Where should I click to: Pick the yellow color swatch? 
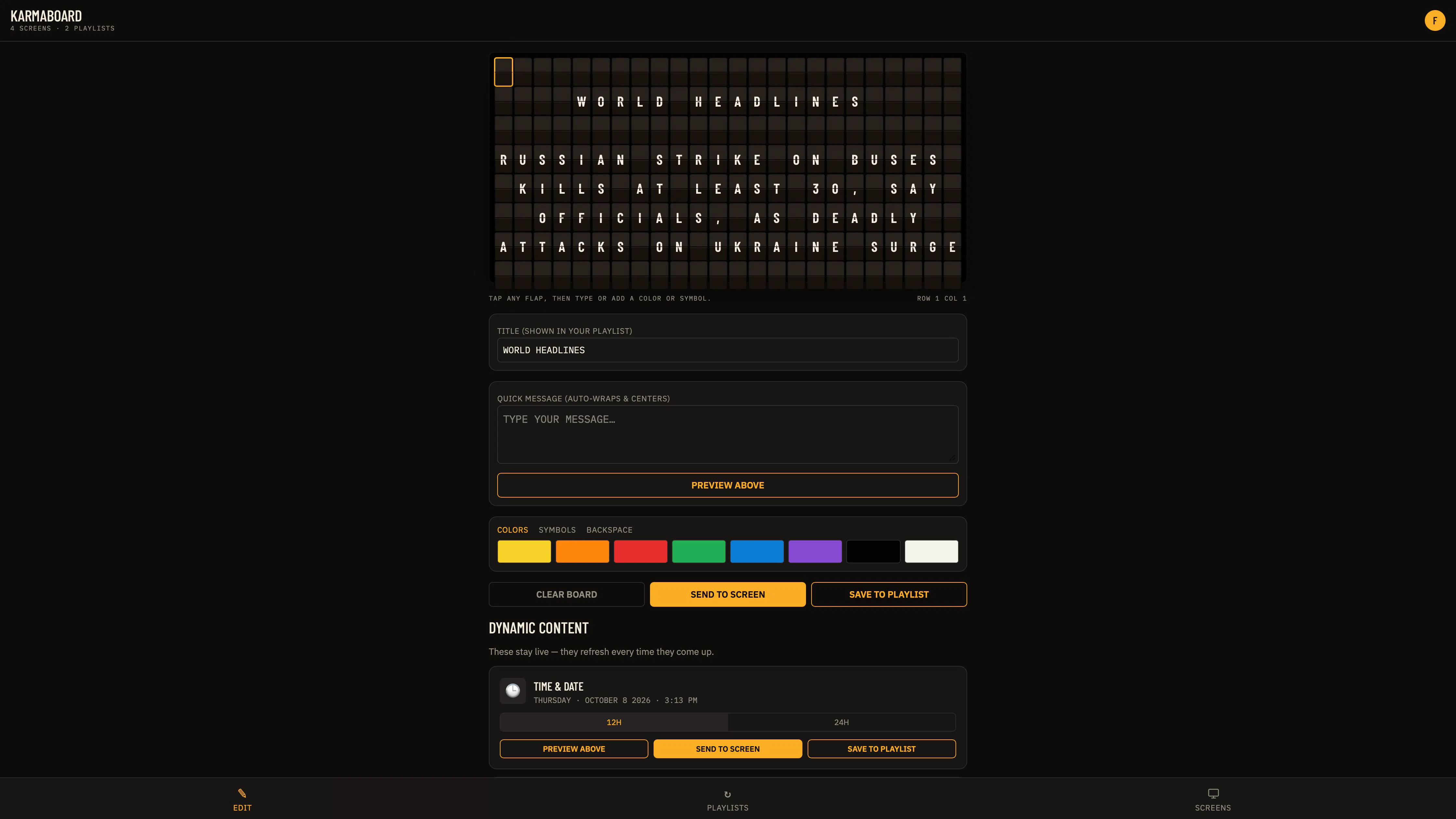tap(524, 551)
